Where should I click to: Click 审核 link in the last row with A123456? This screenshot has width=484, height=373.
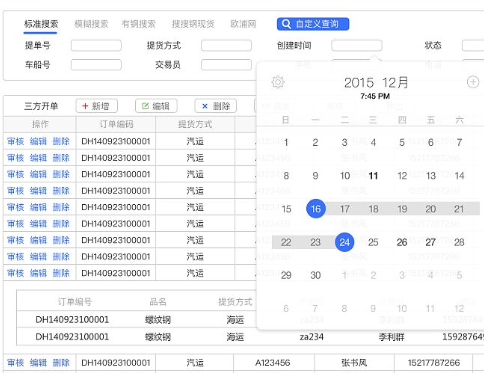(16, 363)
